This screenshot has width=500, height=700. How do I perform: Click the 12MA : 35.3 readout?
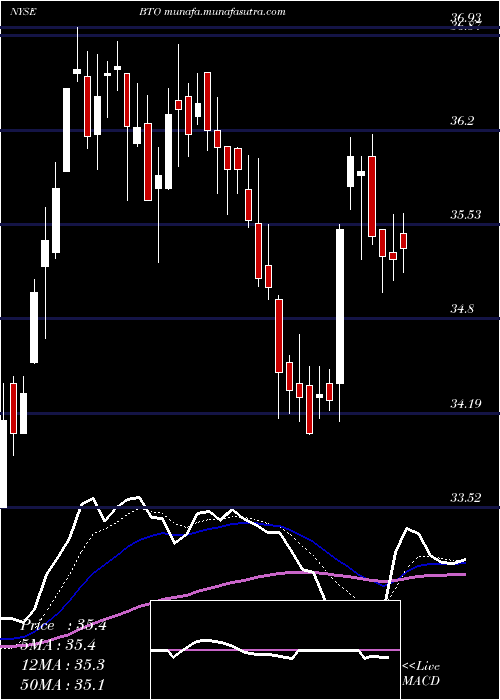pos(63,665)
